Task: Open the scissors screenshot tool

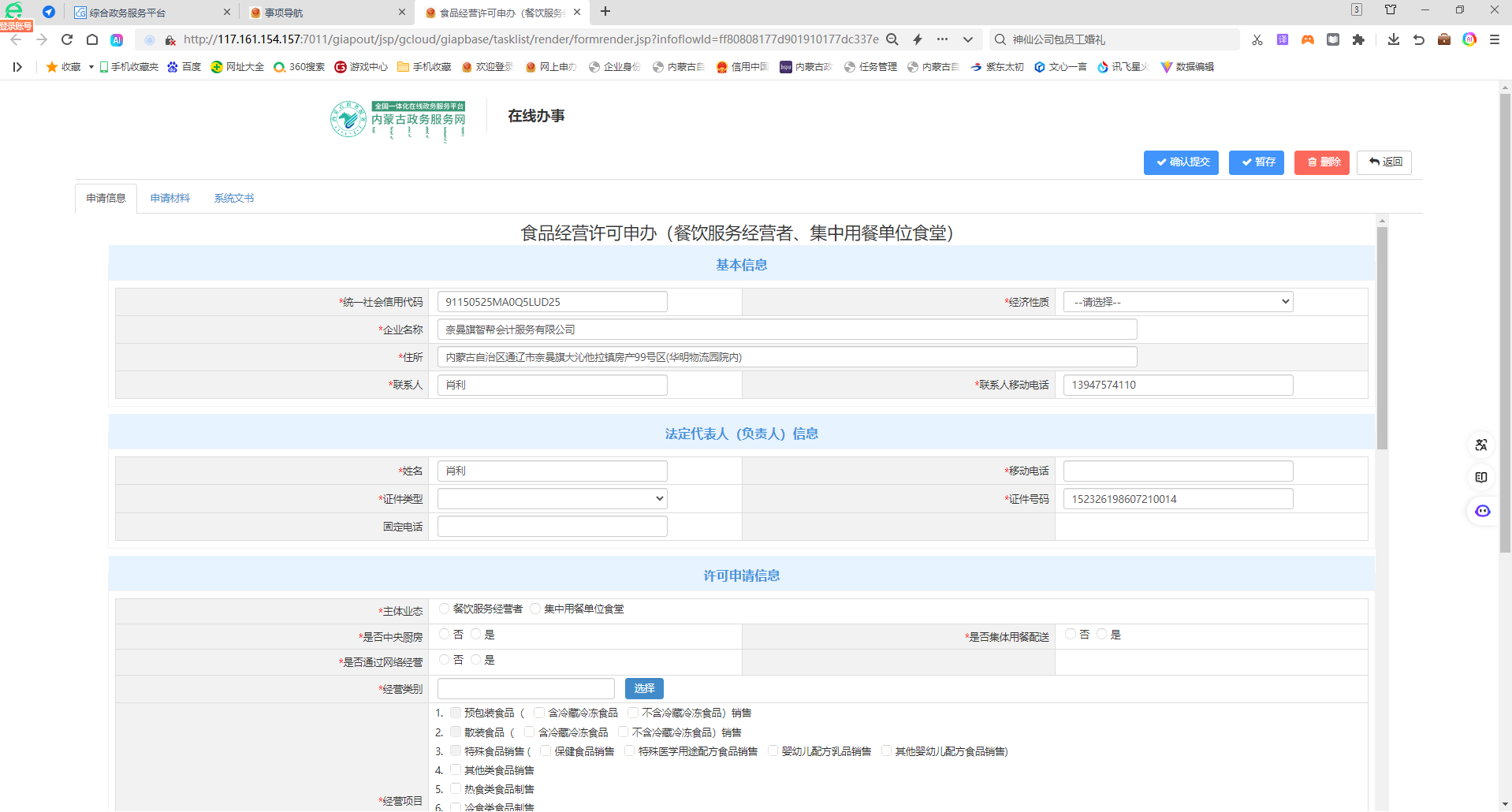Action: point(1257,39)
